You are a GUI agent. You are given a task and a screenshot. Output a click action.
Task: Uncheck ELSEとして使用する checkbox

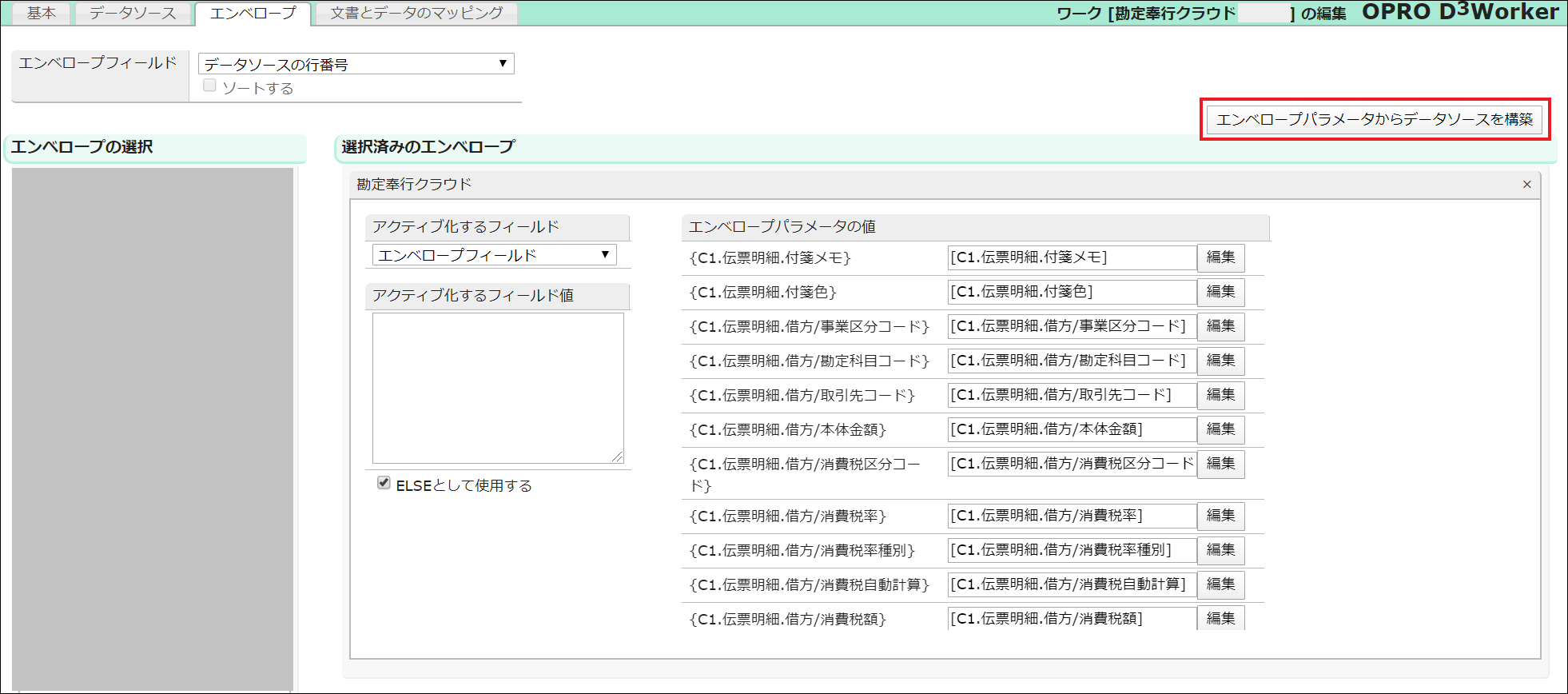[x=384, y=483]
